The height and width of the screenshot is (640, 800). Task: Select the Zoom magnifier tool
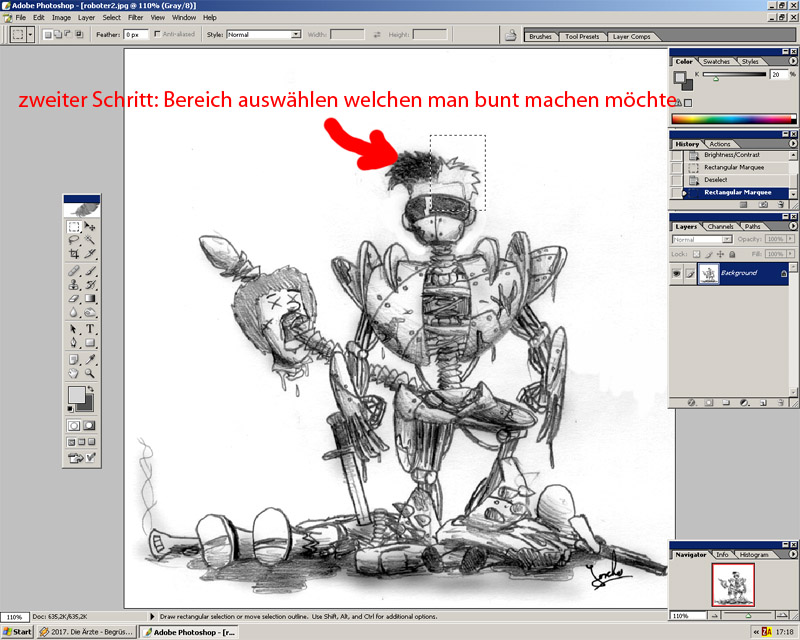point(90,372)
